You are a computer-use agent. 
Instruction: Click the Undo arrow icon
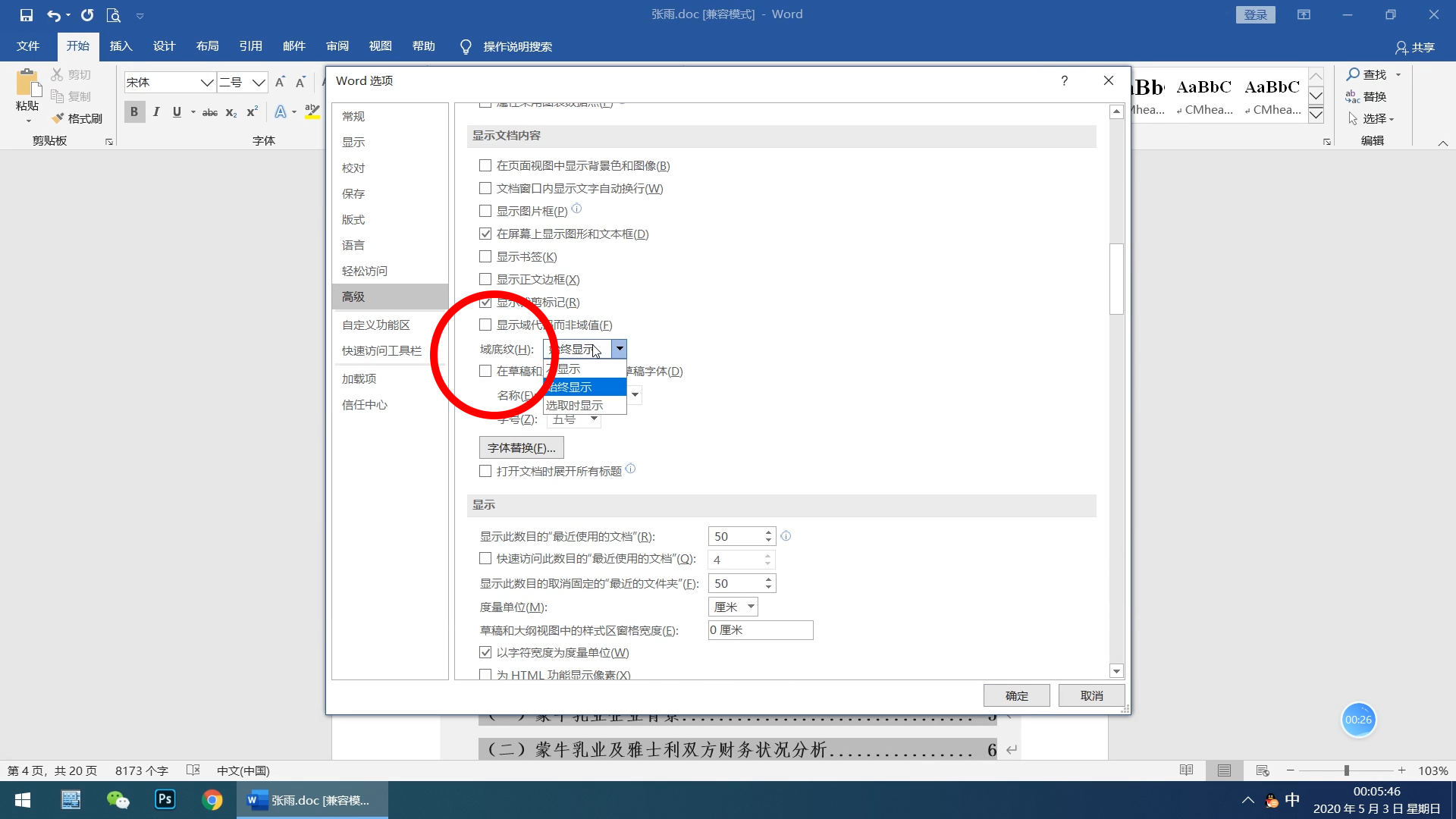53,15
